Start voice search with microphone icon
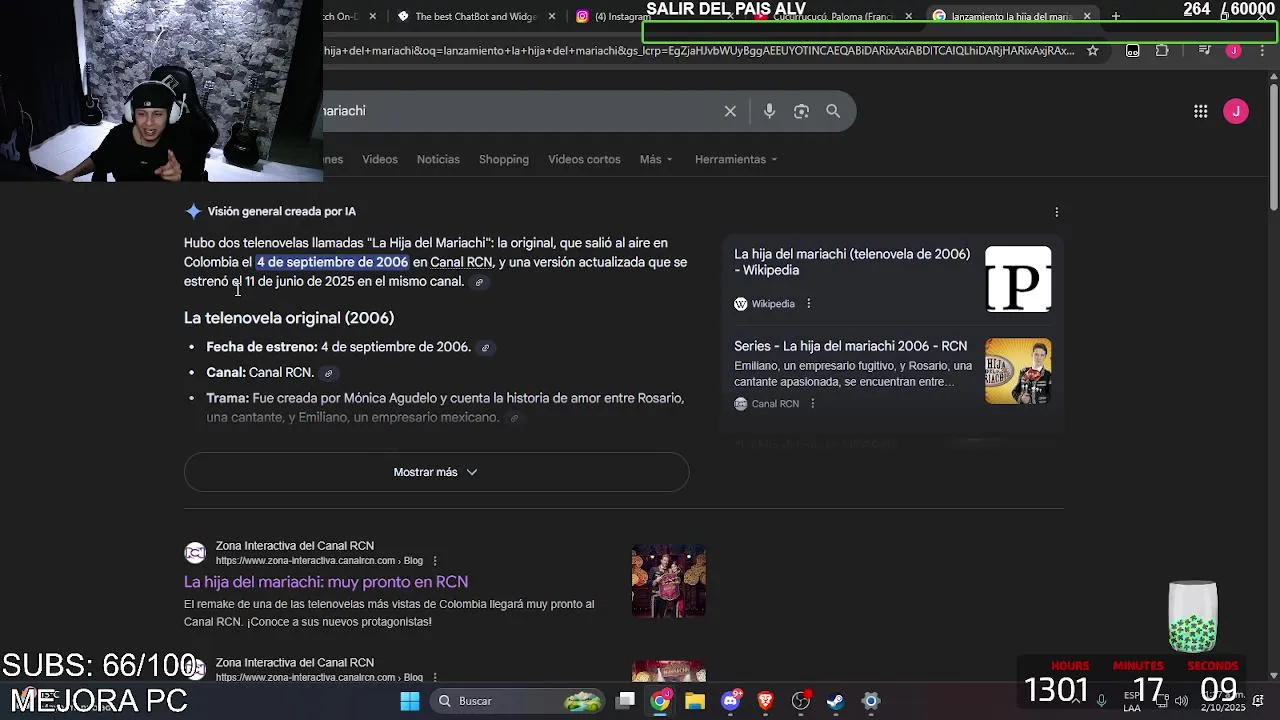Viewport: 1280px width, 720px height. pos(769,111)
